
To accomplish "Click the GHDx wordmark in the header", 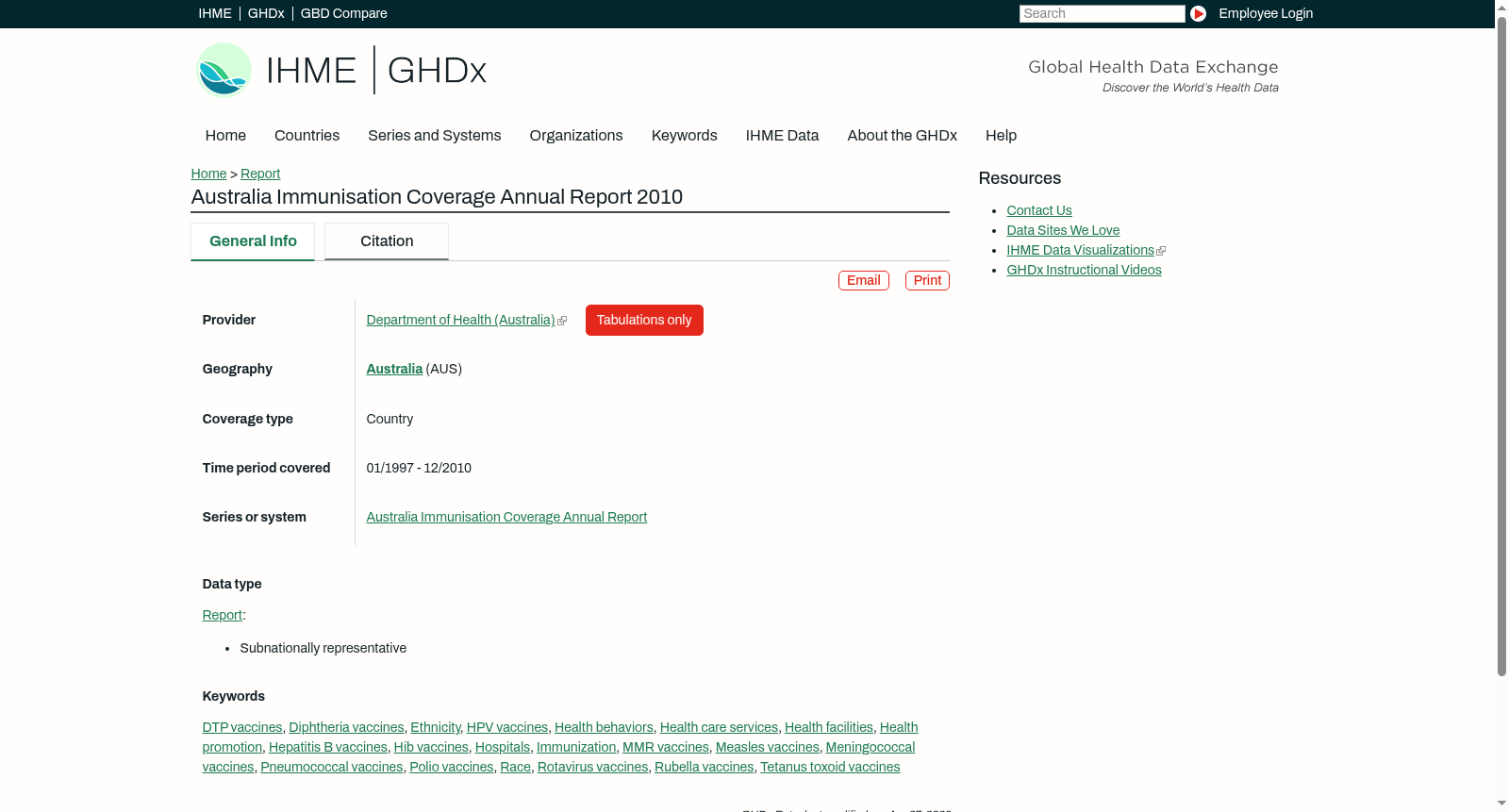I will [437, 71].
